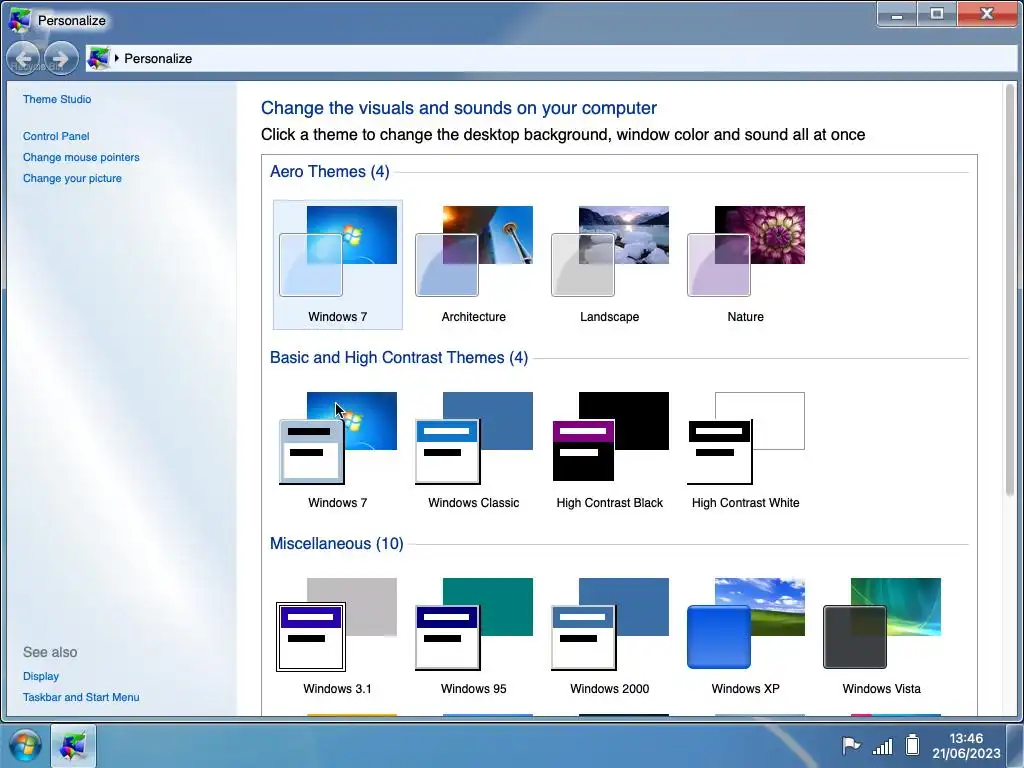Open Theme Studio link

(x=57, y=99)
